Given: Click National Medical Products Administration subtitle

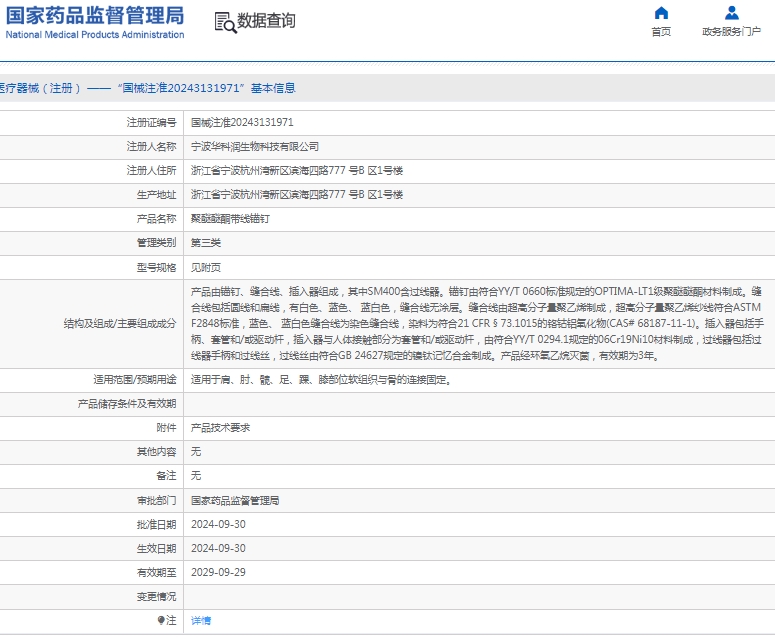Looking at the screenshot, I should click(95, 35).
